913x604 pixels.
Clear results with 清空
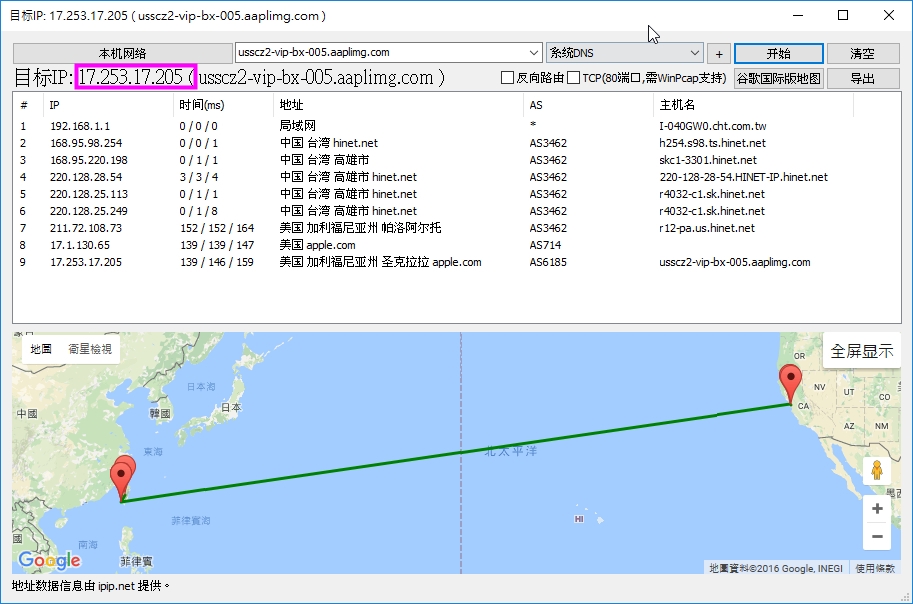coord(862,54)
